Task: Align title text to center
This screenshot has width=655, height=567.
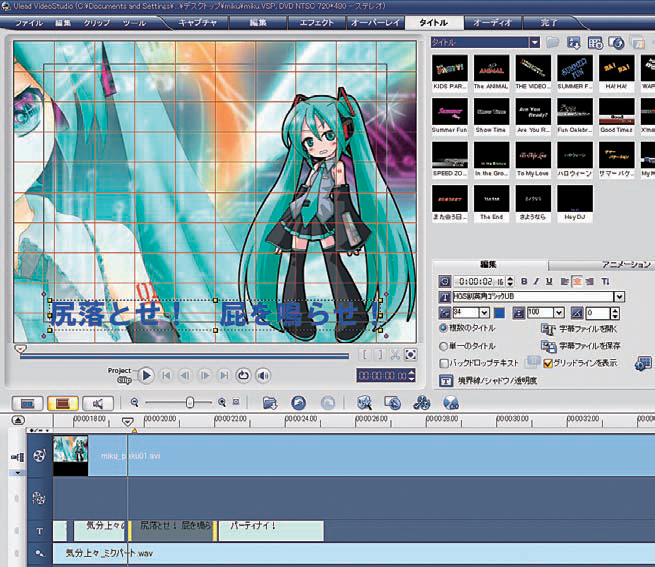Action: tap(577, 282)
